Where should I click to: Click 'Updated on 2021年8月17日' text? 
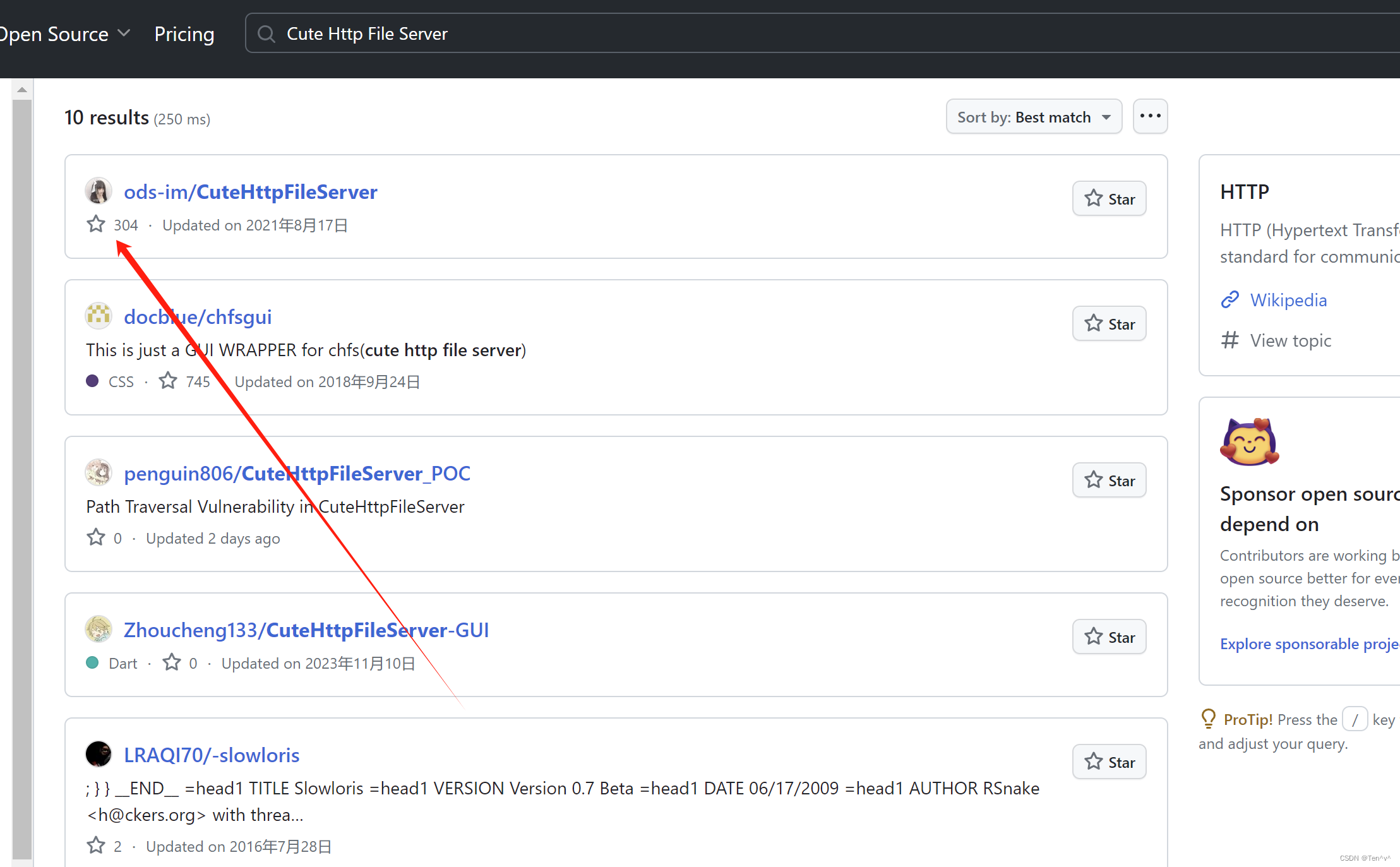coord(255,225)
